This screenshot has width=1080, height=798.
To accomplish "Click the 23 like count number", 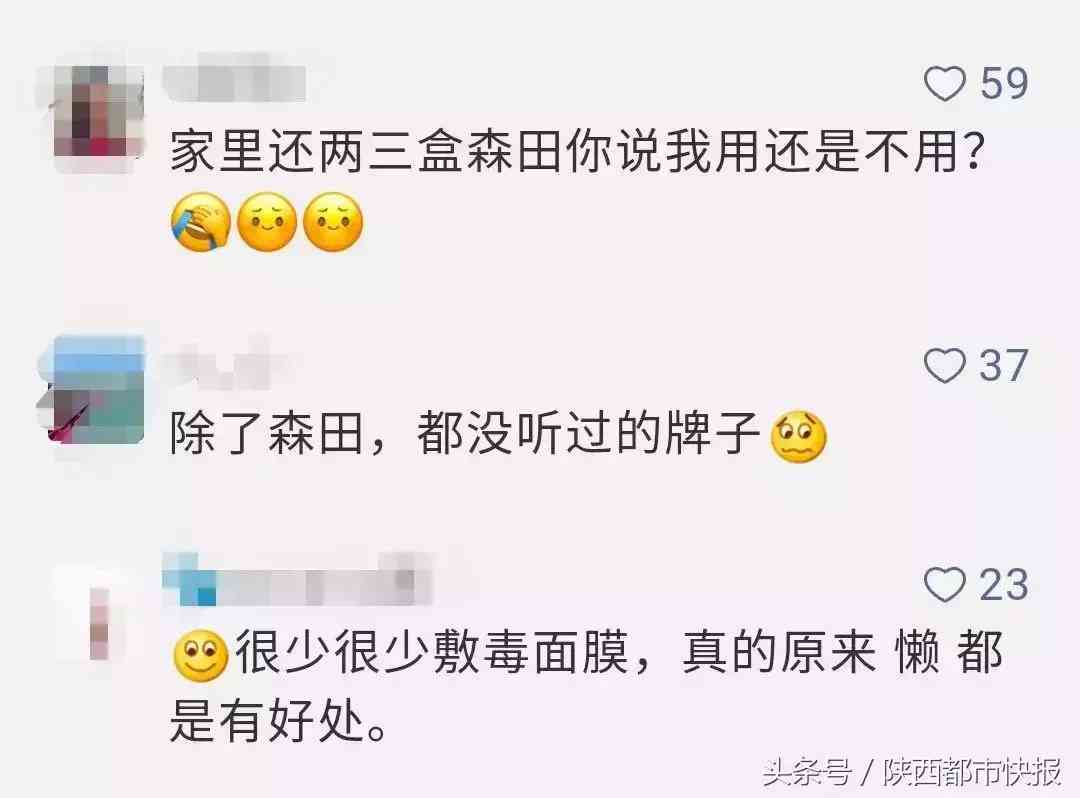I will (x=1004, y=585).
